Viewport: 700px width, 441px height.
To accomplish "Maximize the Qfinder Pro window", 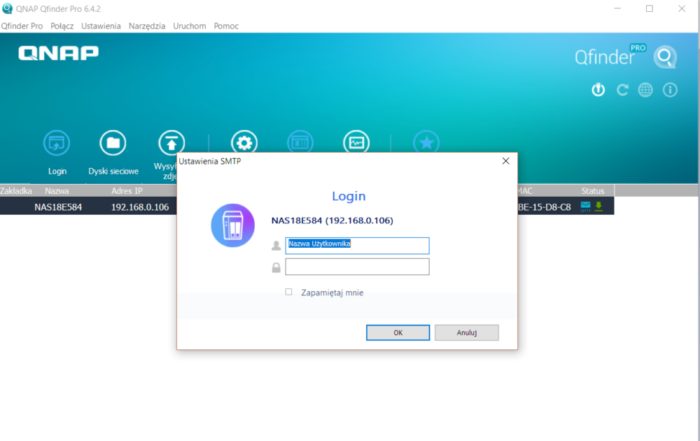I will [x=650, y=8].
